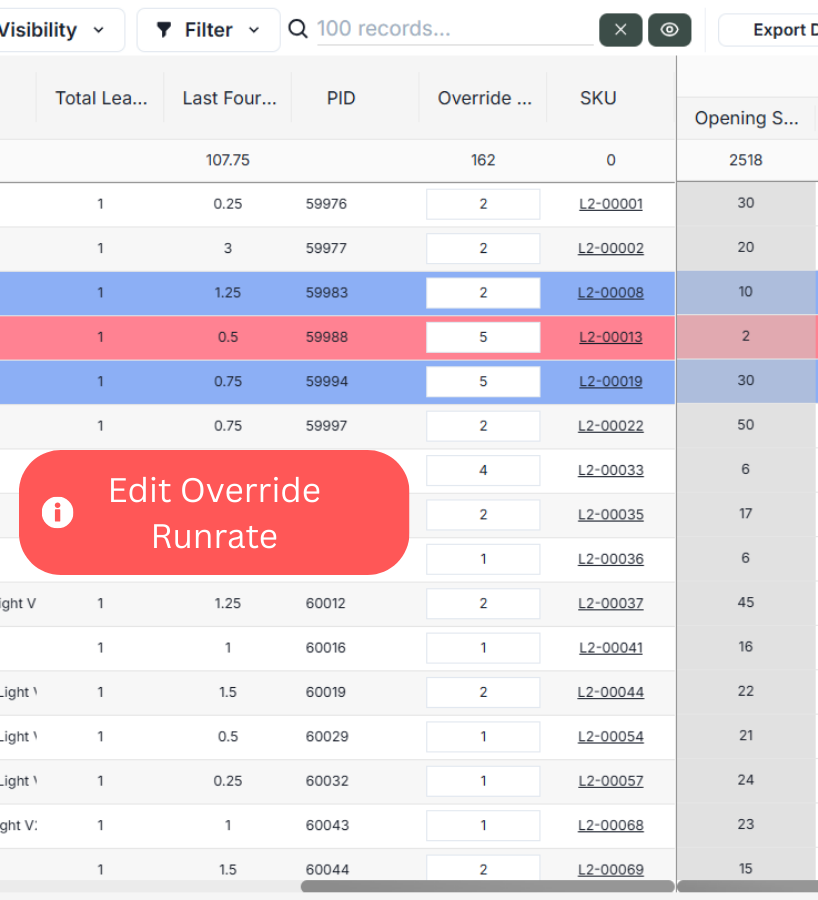This screenshot has height=900, width=818.
Task: Toggle the eye visibility button
Action: tap(669, 30)
